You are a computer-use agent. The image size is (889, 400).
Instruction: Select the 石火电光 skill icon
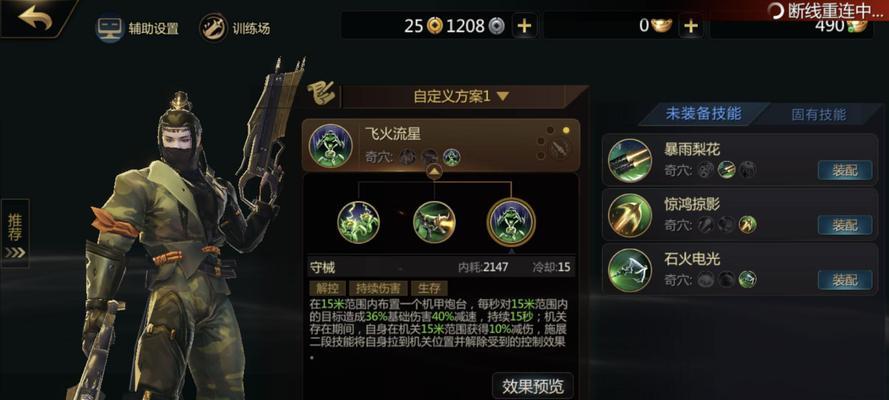pos(629,271)
